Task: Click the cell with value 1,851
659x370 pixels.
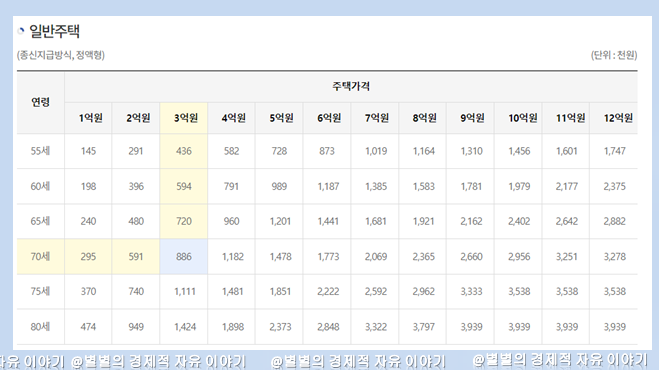Action: point(279,291)
